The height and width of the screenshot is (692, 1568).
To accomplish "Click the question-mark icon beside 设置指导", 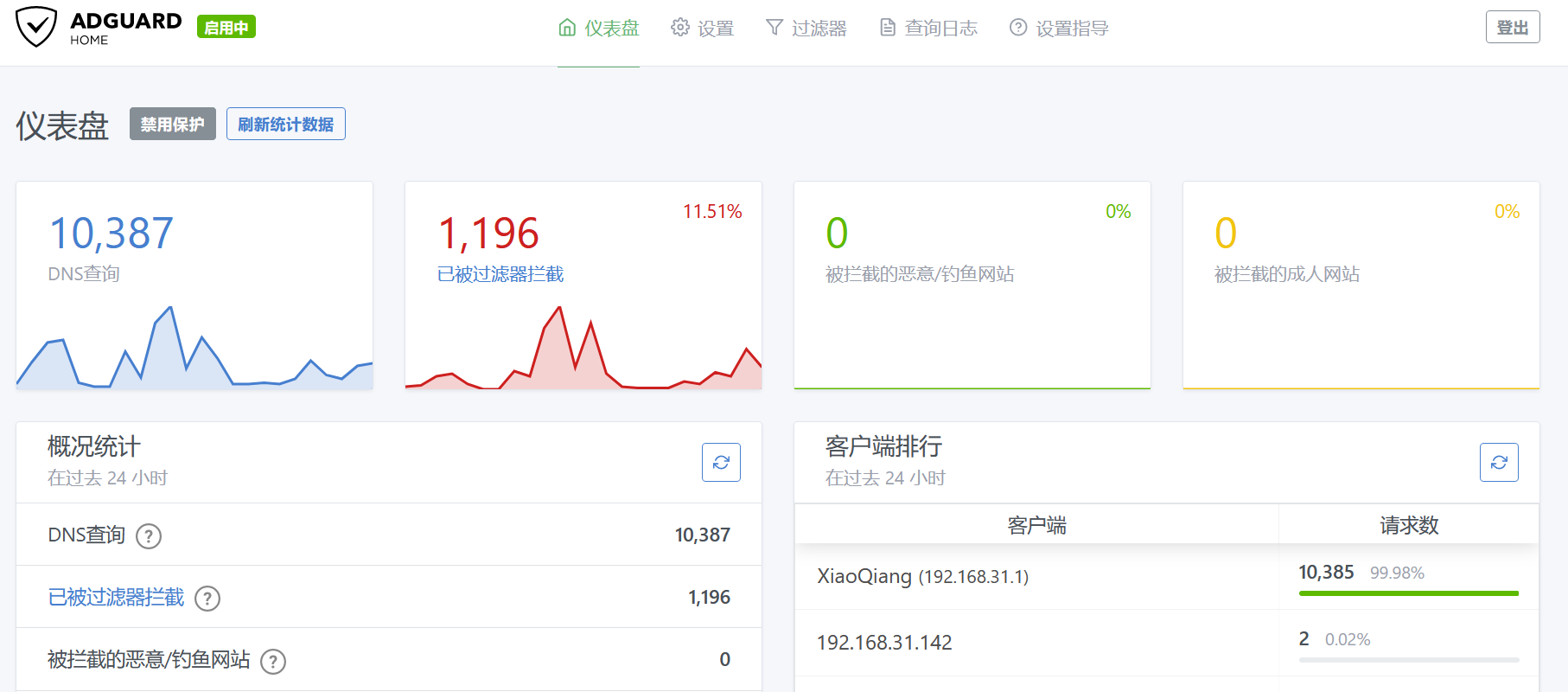I will pyautogui.click(x=1018, y=28).
